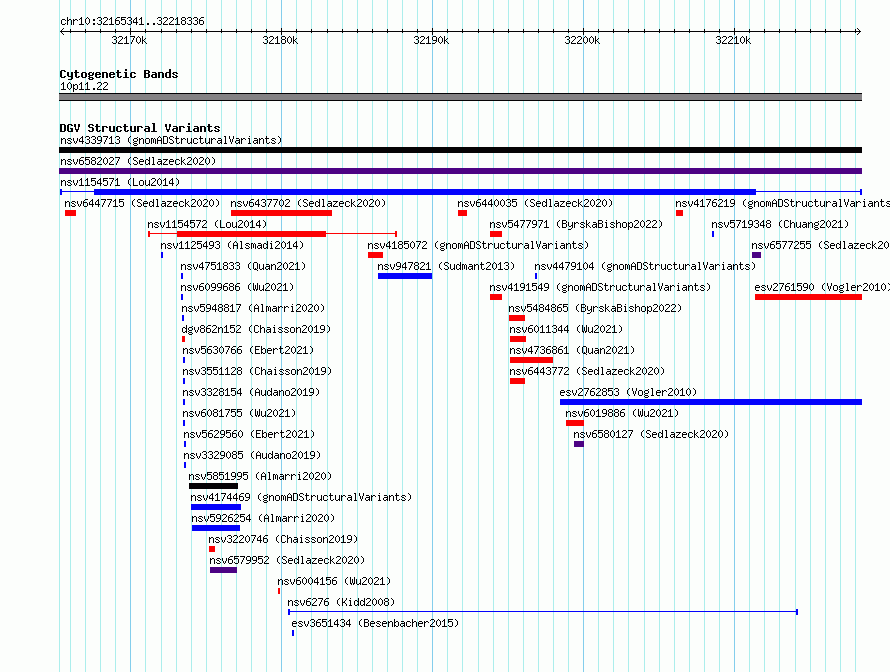Image resolution: width=890 pixels, height=672 pixels.
Task: Click the red nsv4736861 variant bar
Action: point(531,360)
